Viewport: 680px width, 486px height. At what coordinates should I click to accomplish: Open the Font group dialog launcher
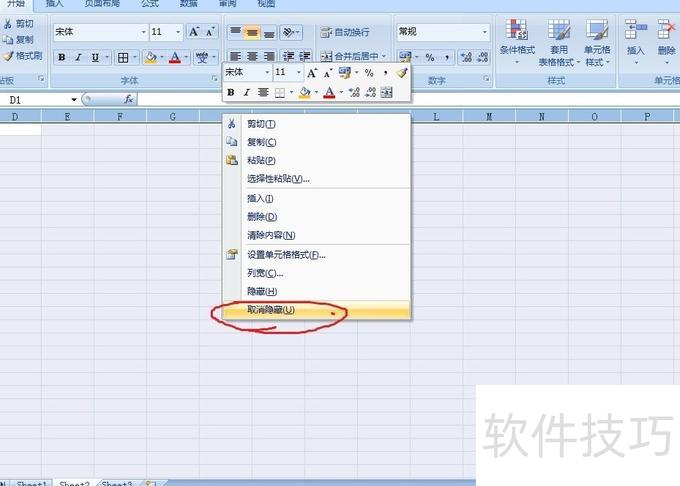(215, 78)
